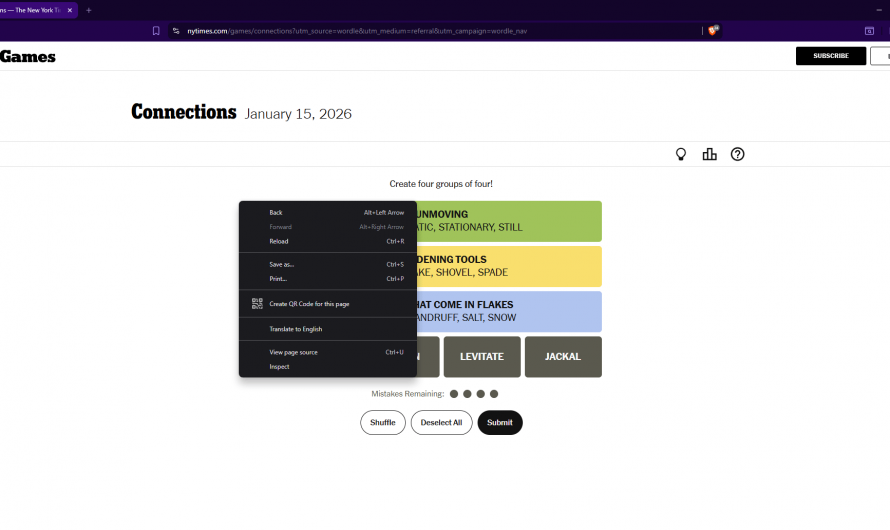Choose Reload in the context menu
The image size is (890, 530).
click(x=279, y=241)
